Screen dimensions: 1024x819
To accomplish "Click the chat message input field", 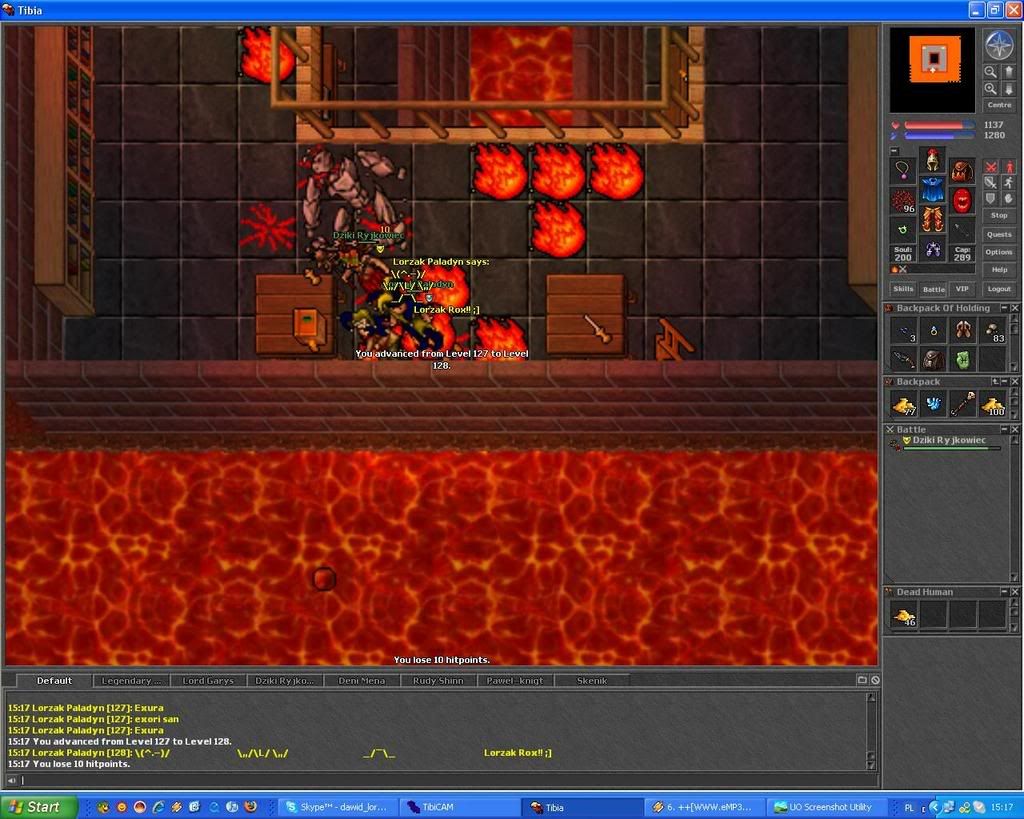I will (447, 780).
